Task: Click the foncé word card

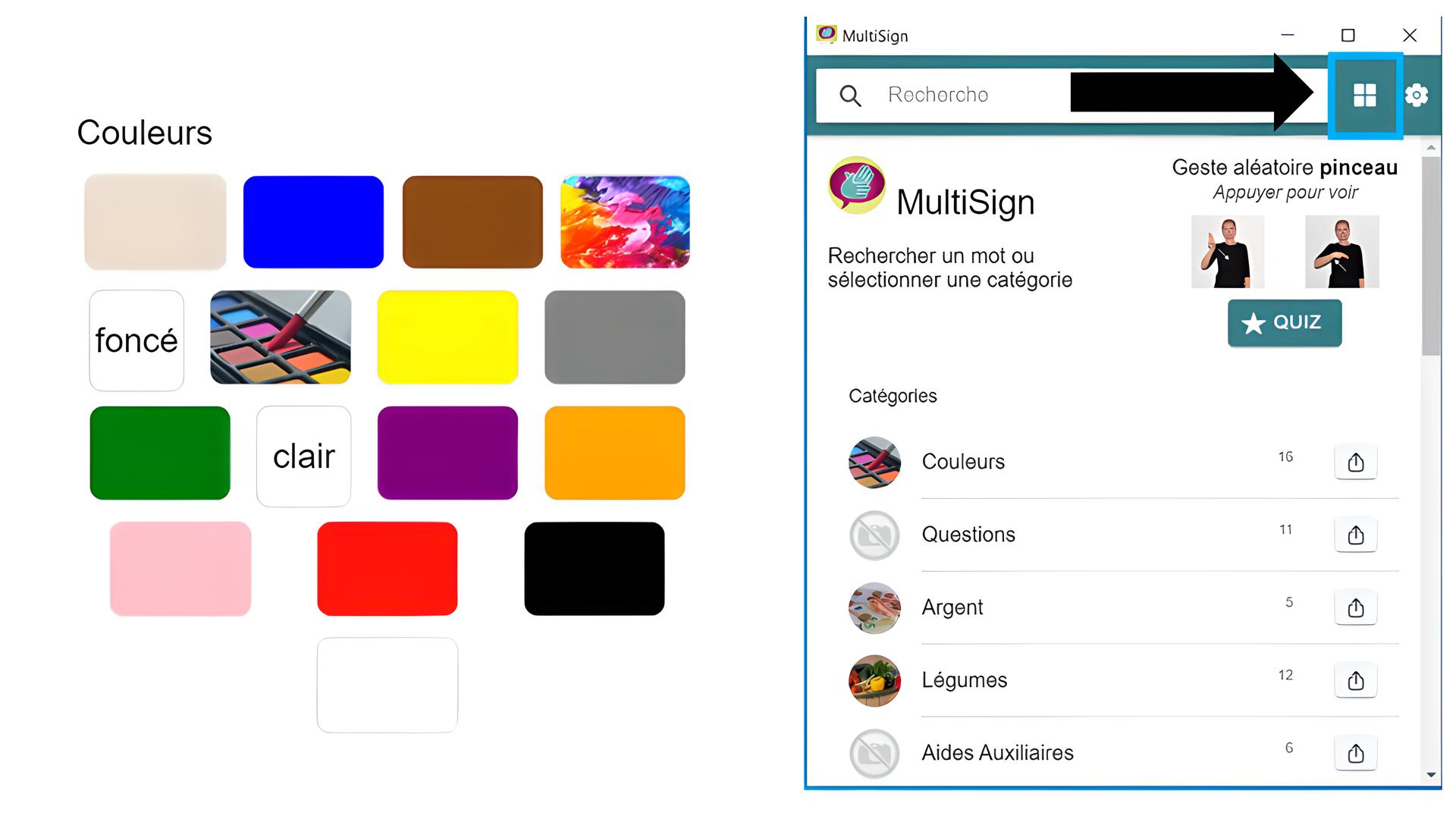Action: click(x=136, y=340)
